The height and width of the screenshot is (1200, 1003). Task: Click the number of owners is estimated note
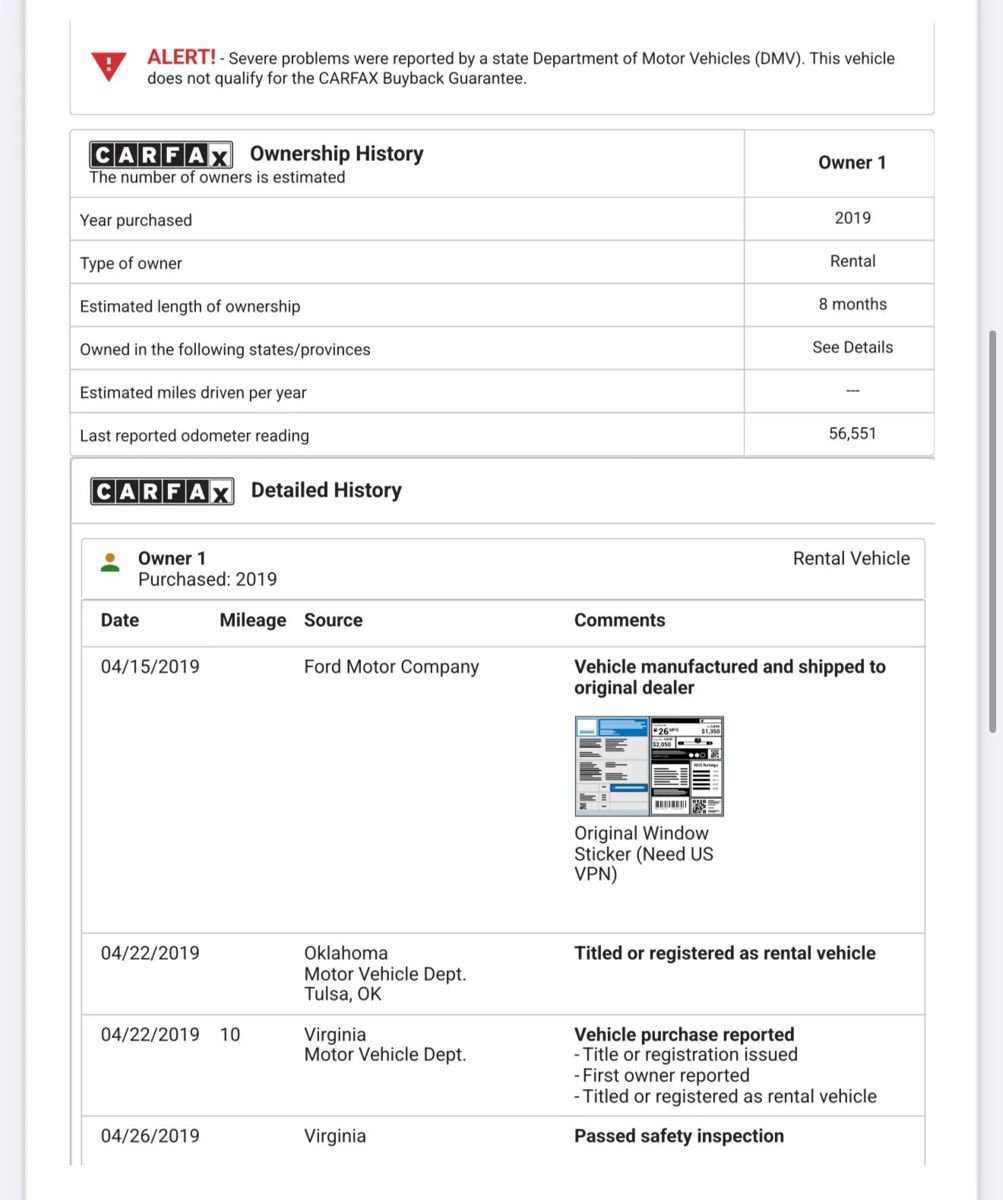[217, 177]
